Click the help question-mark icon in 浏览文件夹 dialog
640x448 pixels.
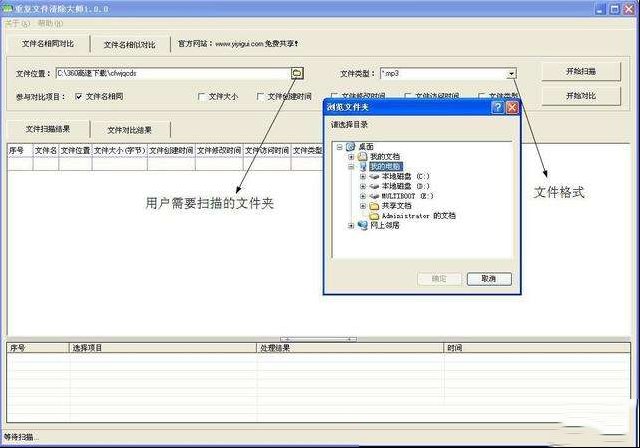(x=498, y=107)
